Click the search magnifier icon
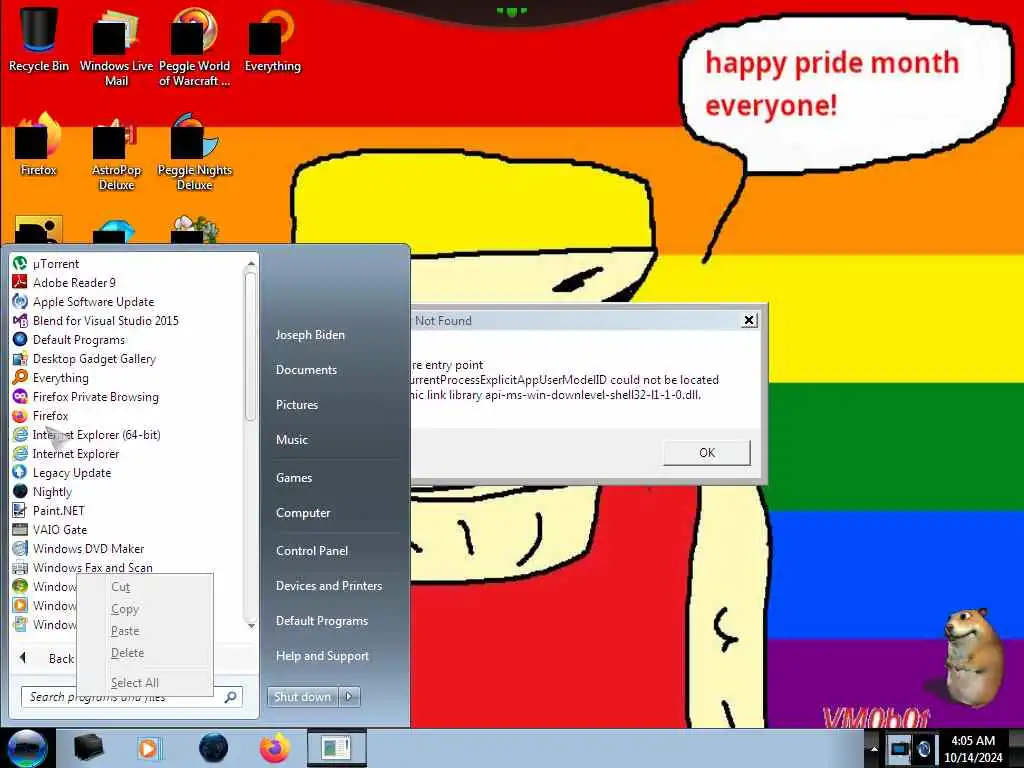The width and height of the screenshot is (1024, 768). click(230, 697)
